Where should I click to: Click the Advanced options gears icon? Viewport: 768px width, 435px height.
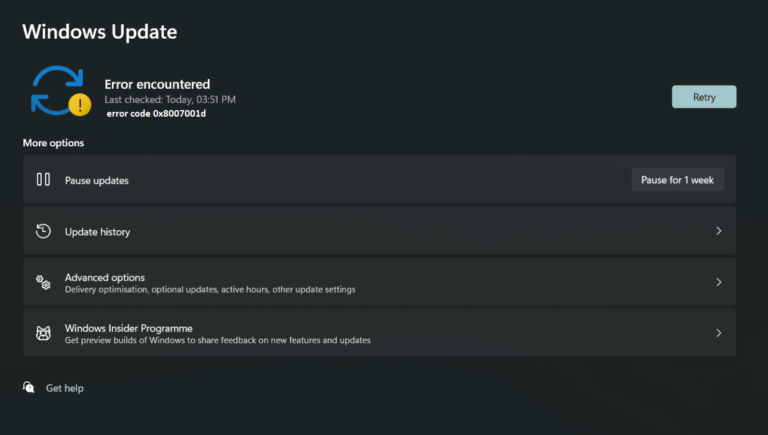point(43,282)
